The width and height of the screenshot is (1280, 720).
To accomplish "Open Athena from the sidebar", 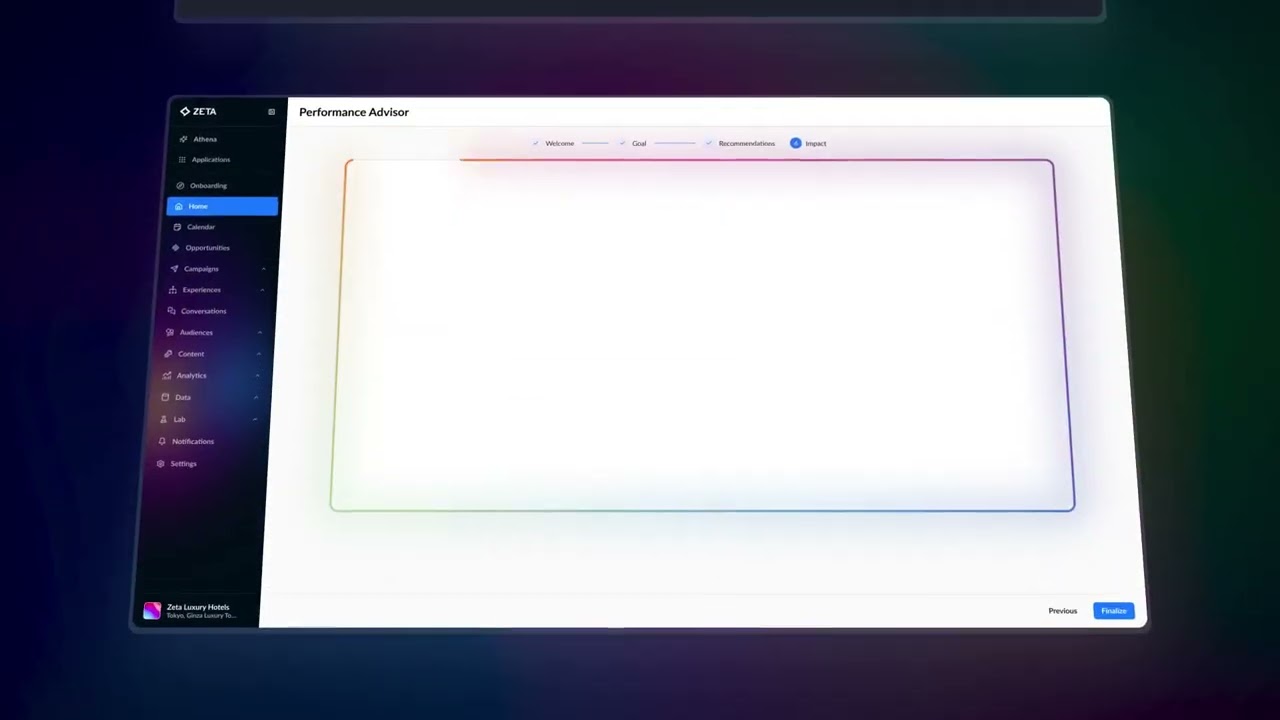I will [205, 139].
